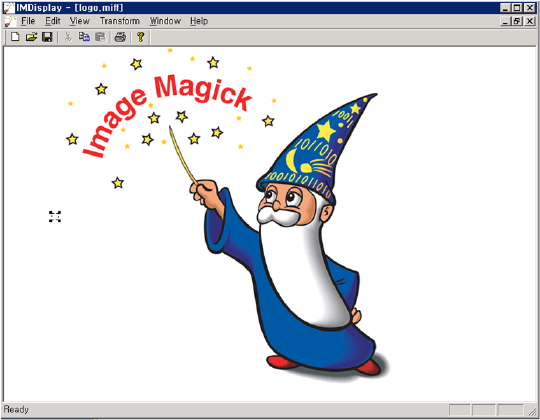Click the Copy toolbar icon
540x420 pixels.
pyautogui.click(x=84, y=36)
